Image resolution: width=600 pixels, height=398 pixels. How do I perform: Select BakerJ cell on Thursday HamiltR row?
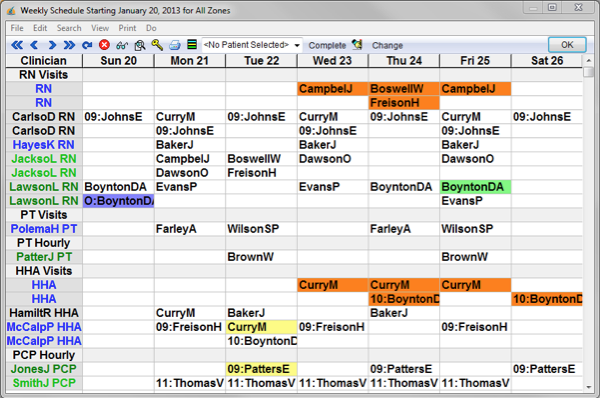(x=404, y=313)
